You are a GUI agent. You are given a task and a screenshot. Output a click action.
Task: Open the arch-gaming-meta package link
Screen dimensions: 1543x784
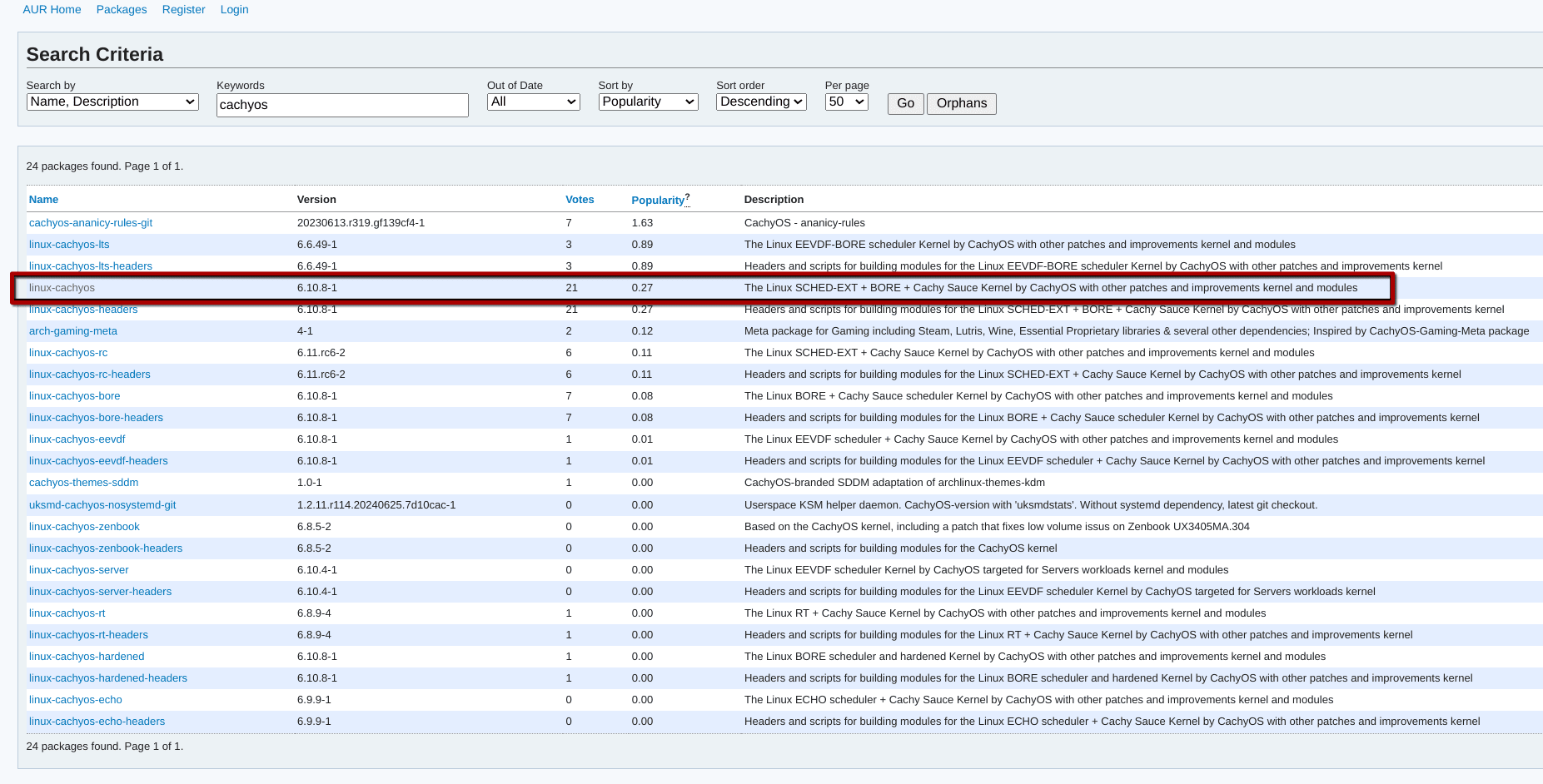(73, 331)
